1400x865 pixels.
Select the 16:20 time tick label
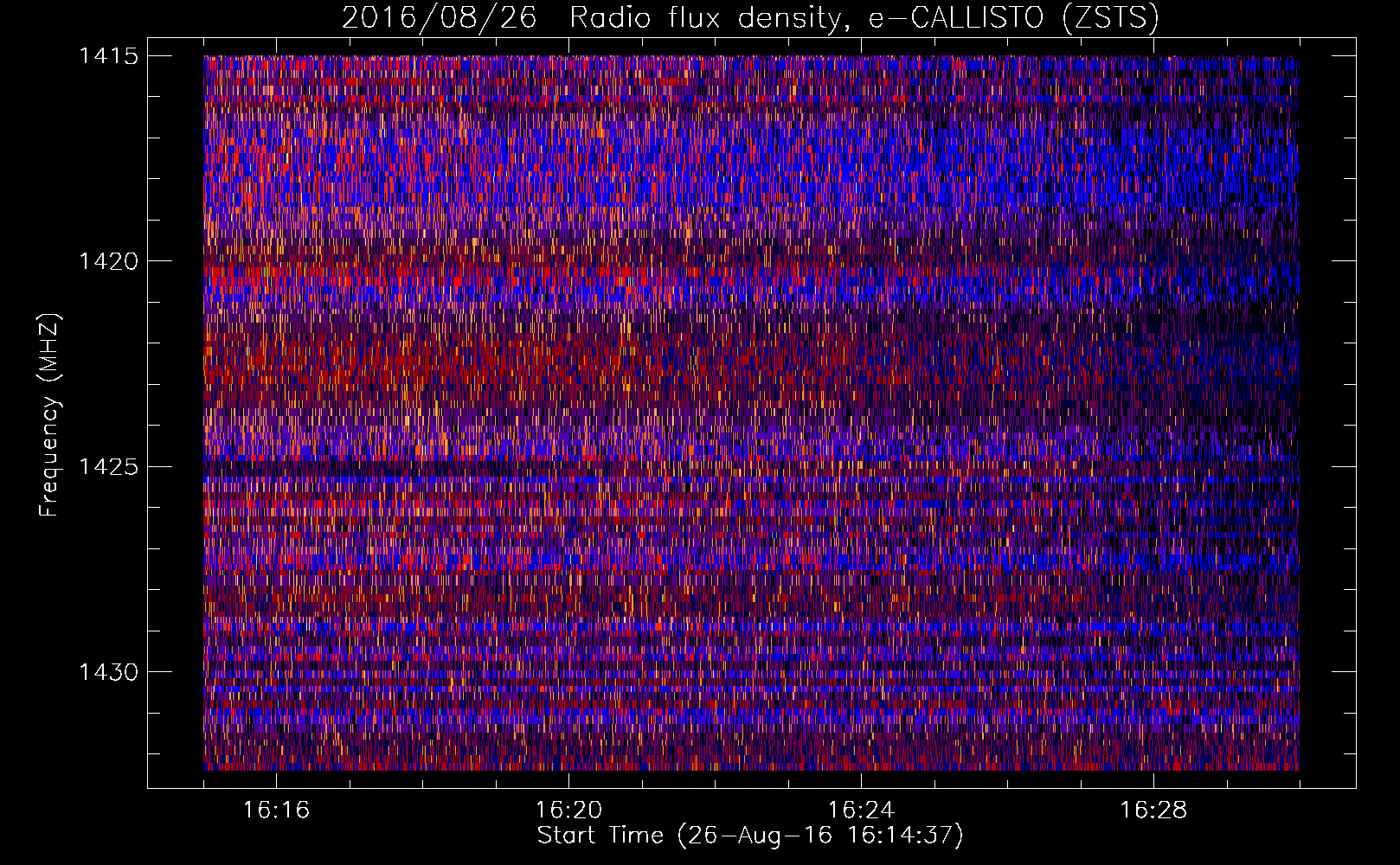pyautogui.click(x=568, y=810)
